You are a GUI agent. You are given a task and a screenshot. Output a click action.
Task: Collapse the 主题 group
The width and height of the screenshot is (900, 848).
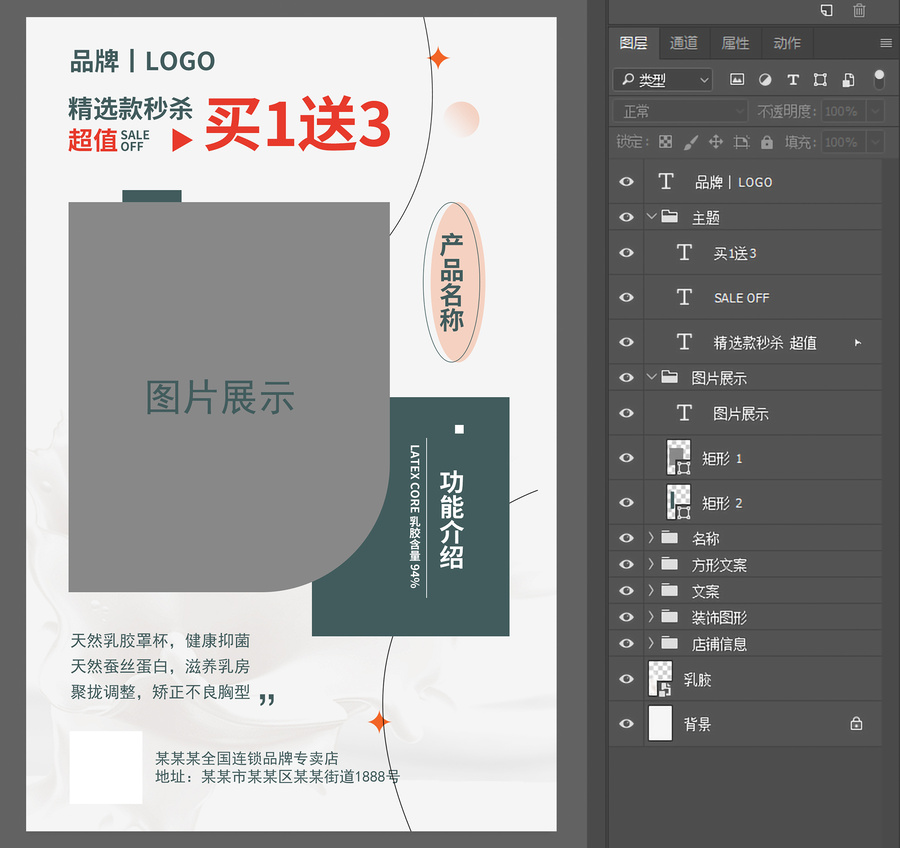(x=651, y=216)
